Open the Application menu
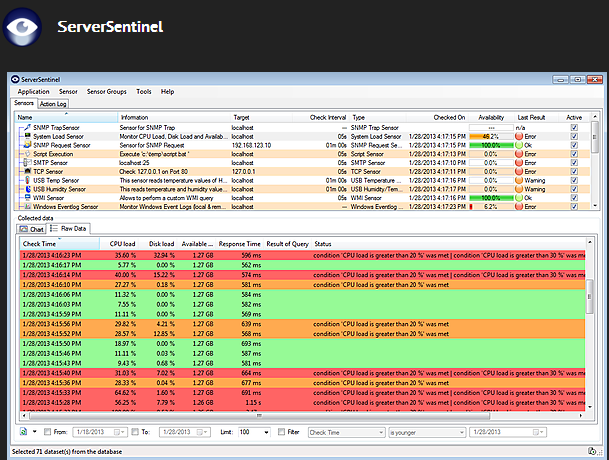The width and height of the screenshot is (609, 460). [x=33, y=92]
